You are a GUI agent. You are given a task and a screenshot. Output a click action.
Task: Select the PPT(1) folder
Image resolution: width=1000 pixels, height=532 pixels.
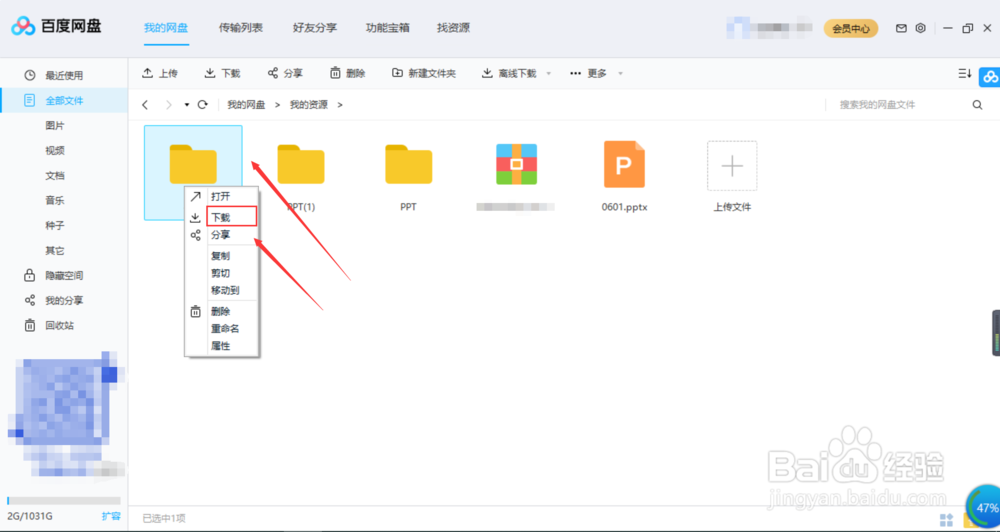click(x=301, y=165)
